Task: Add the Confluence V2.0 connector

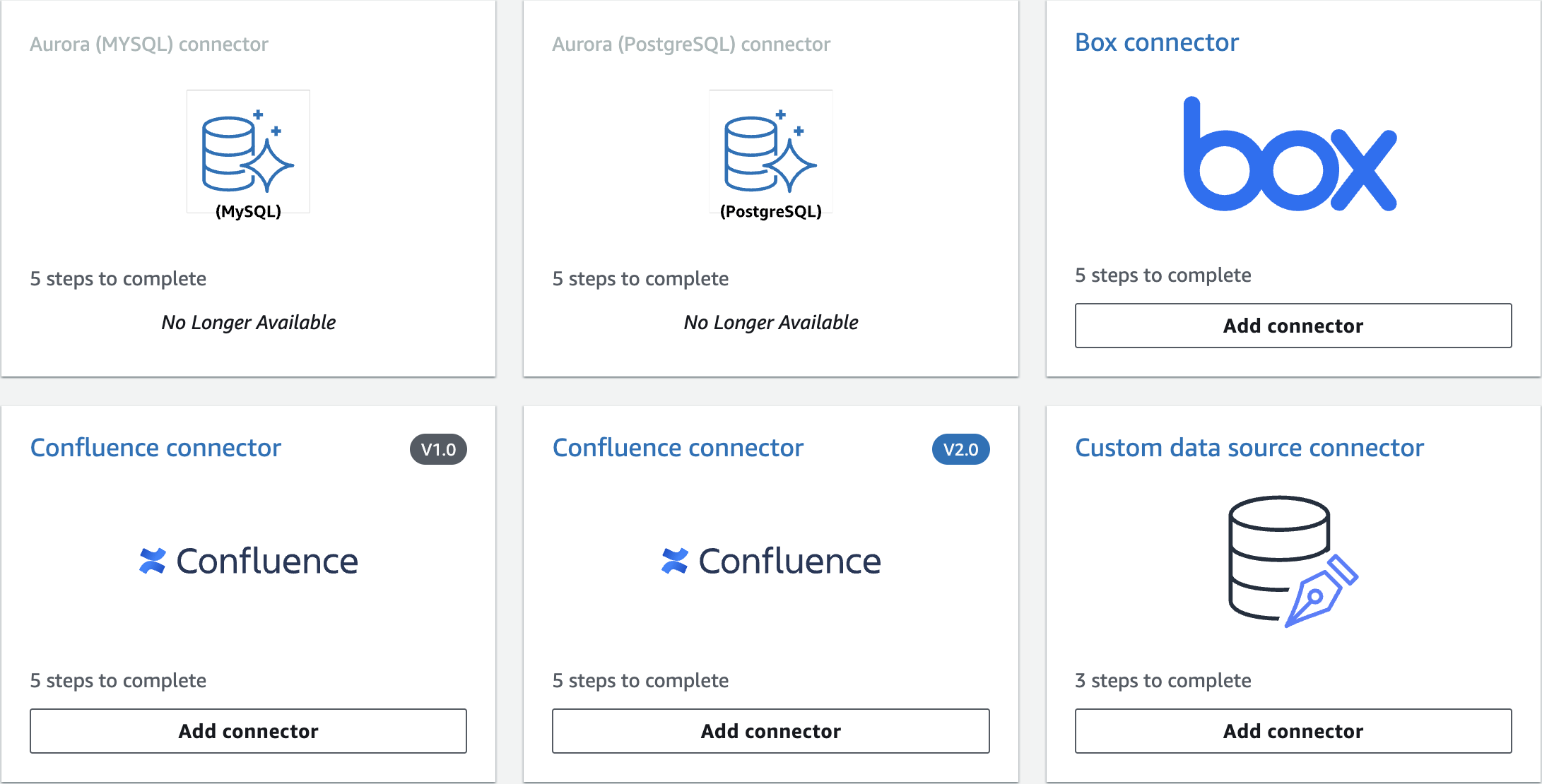Action: click(770, 731)
